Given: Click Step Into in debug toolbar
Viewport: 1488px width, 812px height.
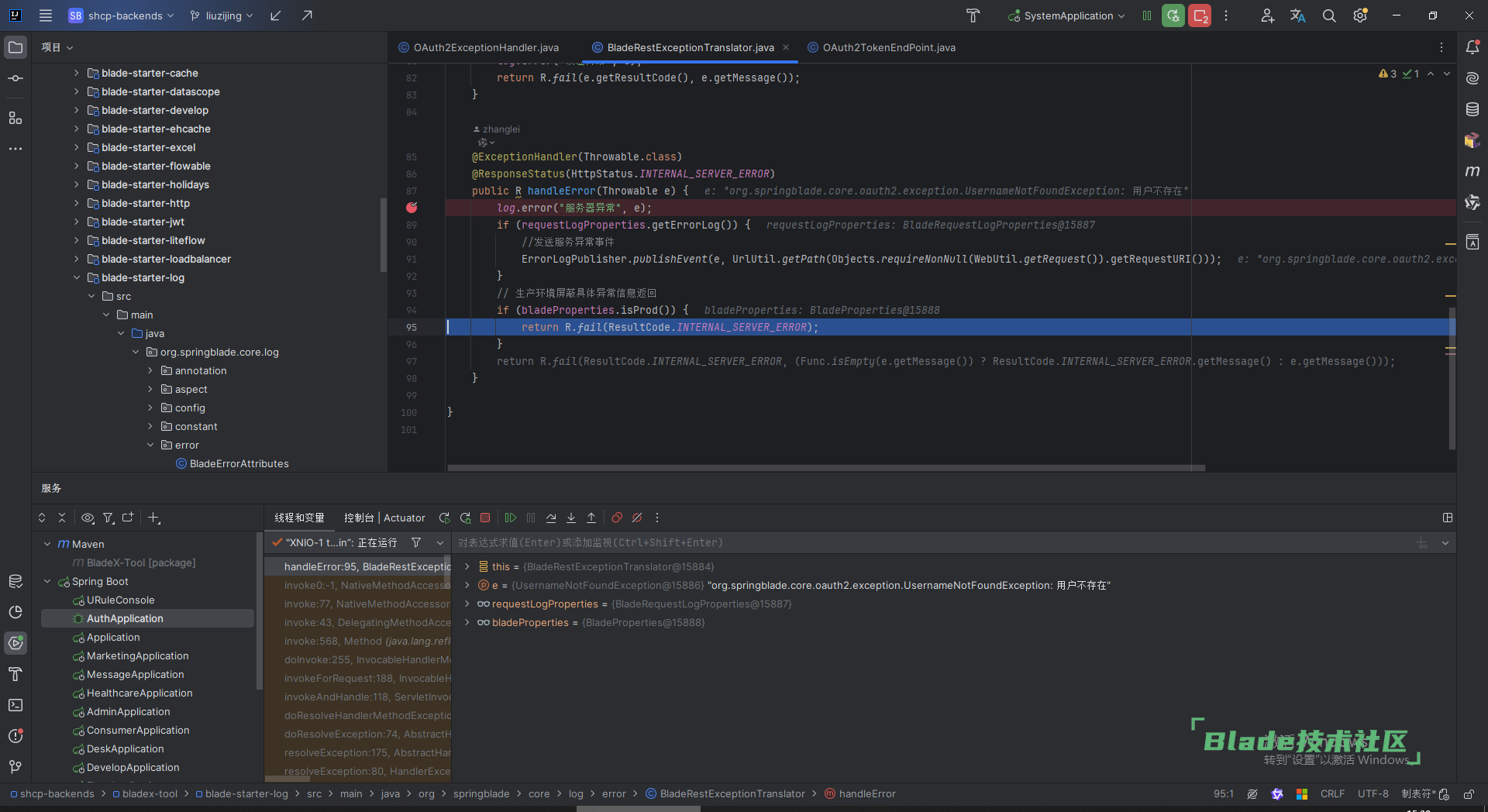Looking at the screenshot, I should 571,518.
